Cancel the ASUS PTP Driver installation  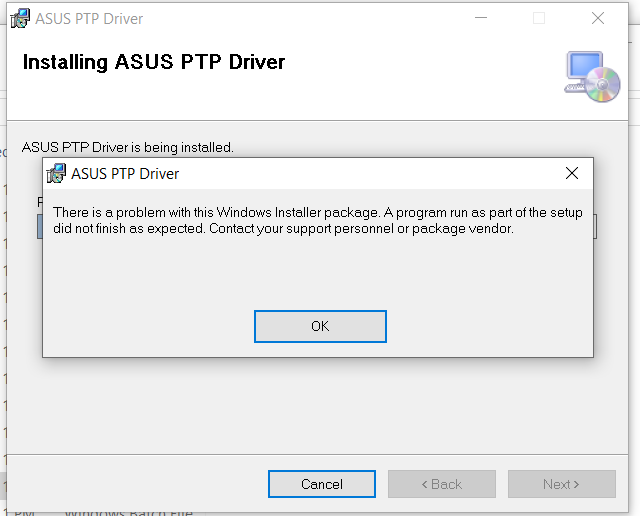[x=322, y=484]
